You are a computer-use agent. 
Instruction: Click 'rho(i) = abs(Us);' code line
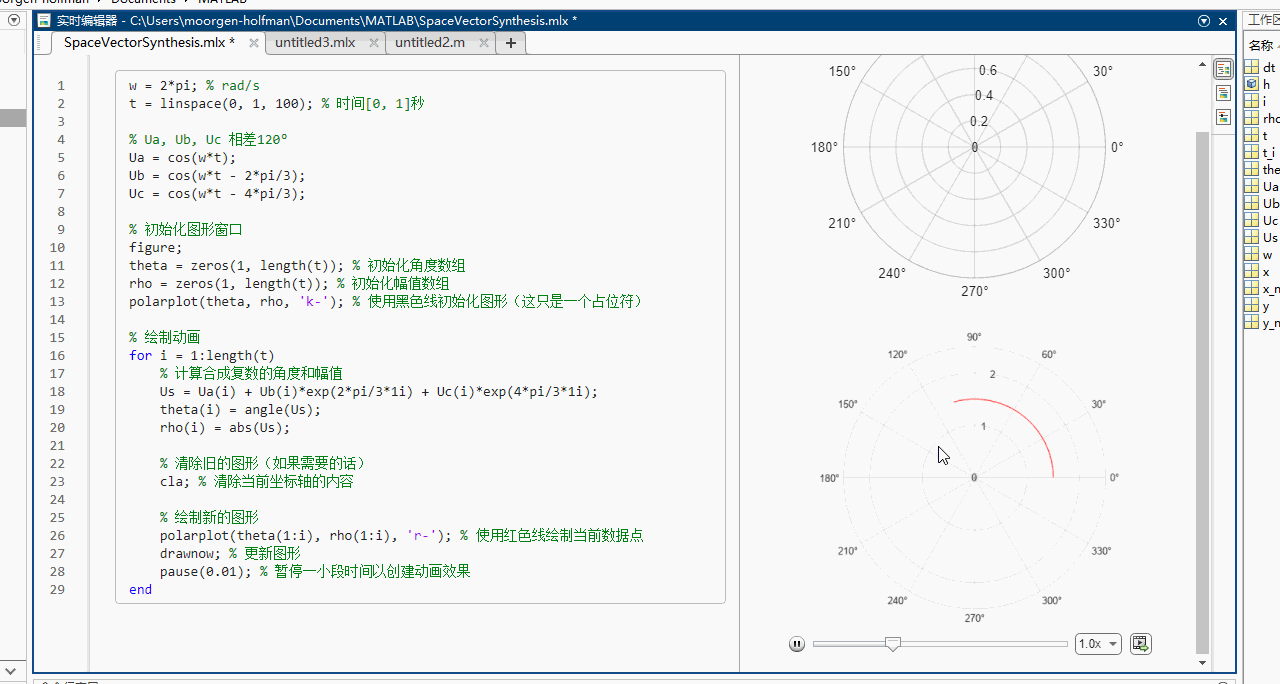pos(225,428)
